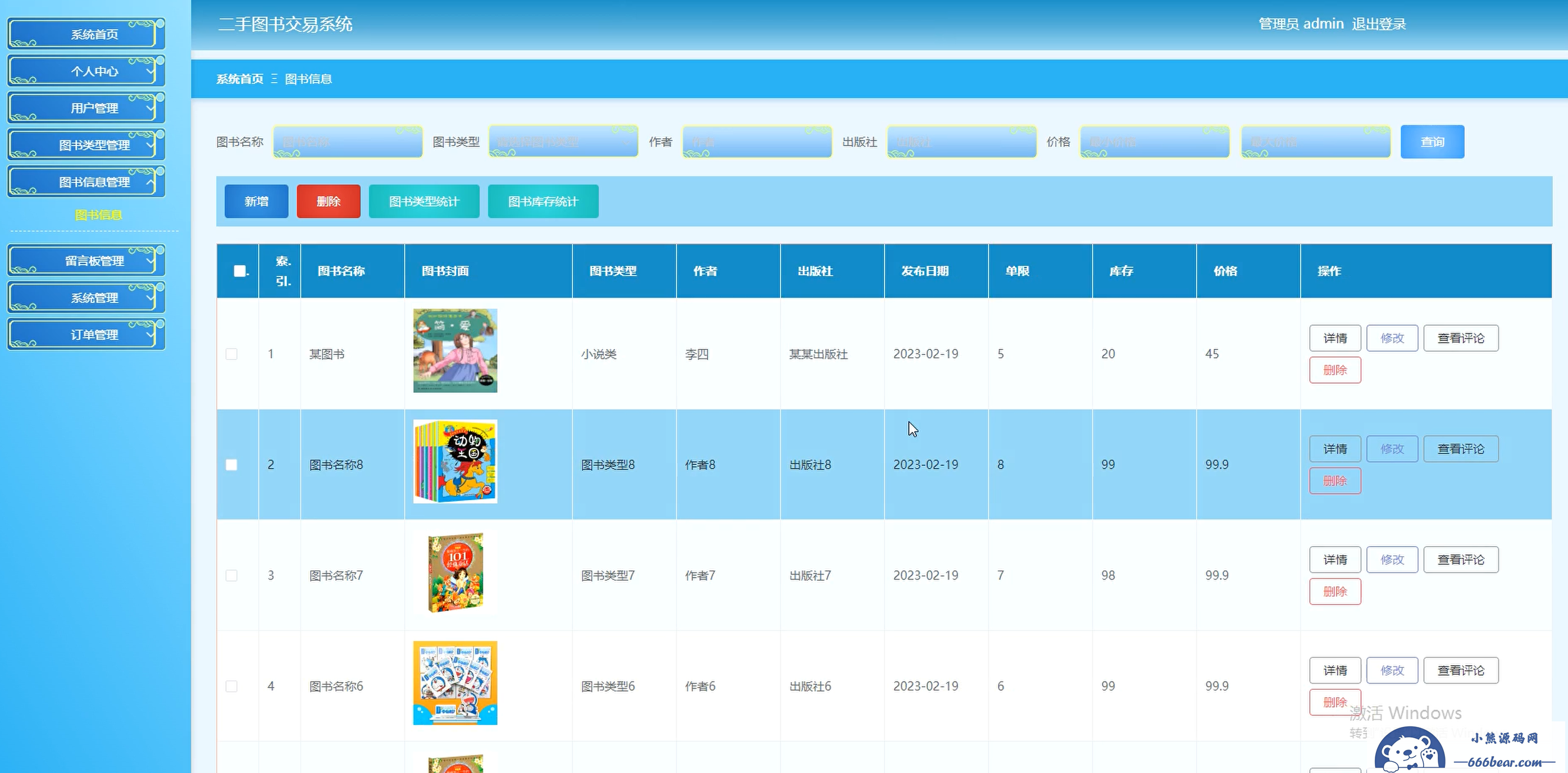Click 查看评论 for 图书名称8
This screenshot has height=773, width=1568.
pos(1461,449)
